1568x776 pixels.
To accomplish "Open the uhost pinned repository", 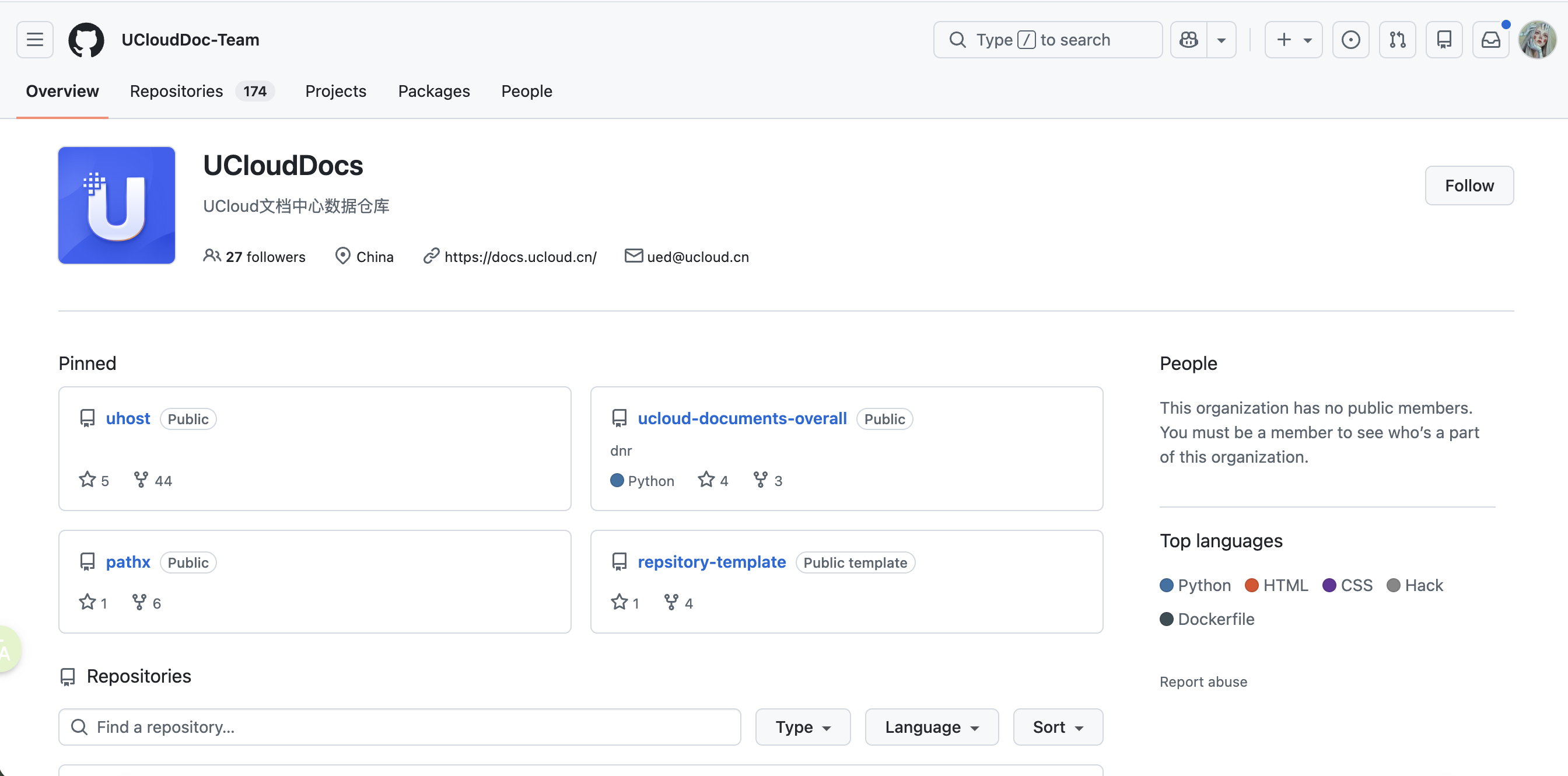I will point(128,419).
